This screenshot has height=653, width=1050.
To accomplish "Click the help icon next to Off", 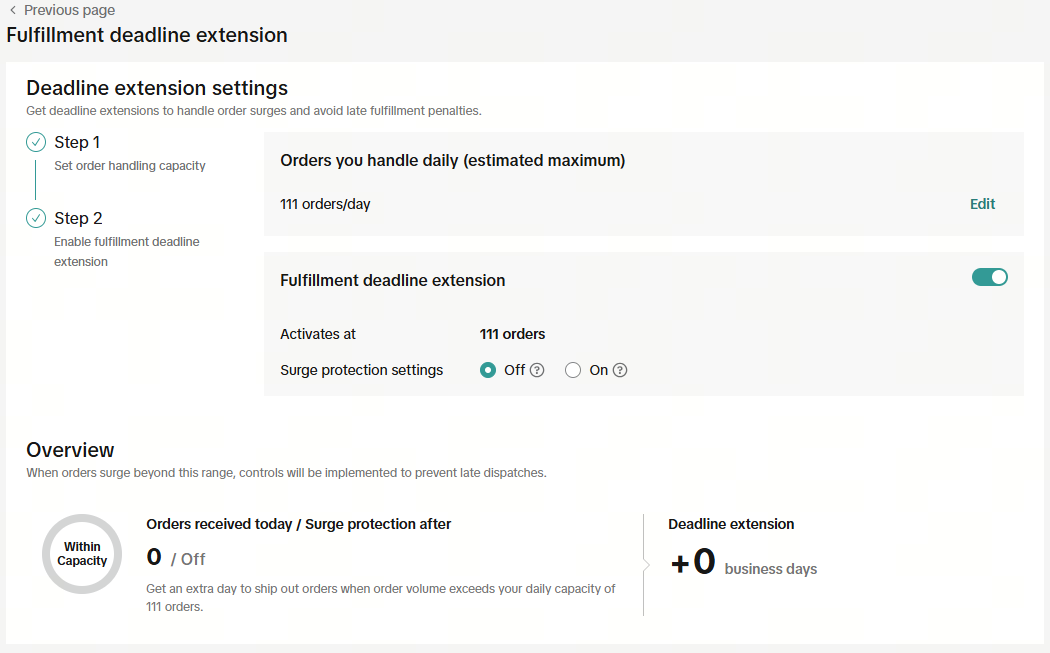I will [537, 370].
